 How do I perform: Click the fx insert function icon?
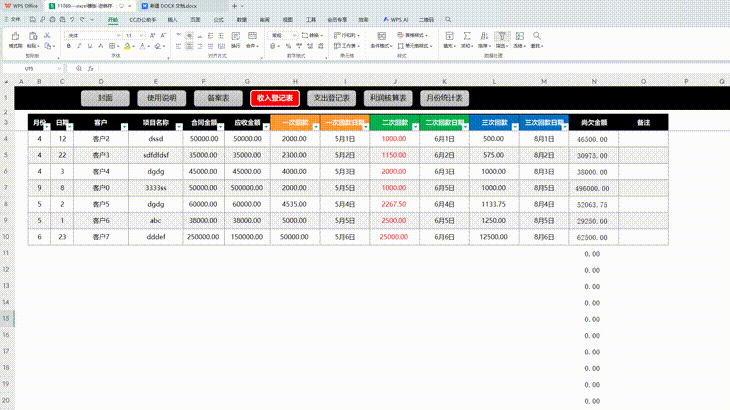pos(90,68)
